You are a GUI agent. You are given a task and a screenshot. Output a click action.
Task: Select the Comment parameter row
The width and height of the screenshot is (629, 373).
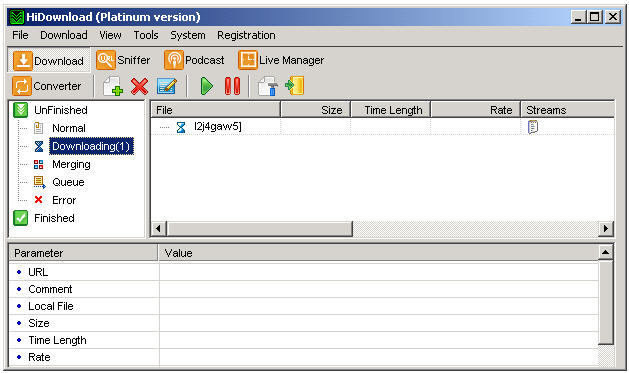pyautogui.click(x=303, y=289)
